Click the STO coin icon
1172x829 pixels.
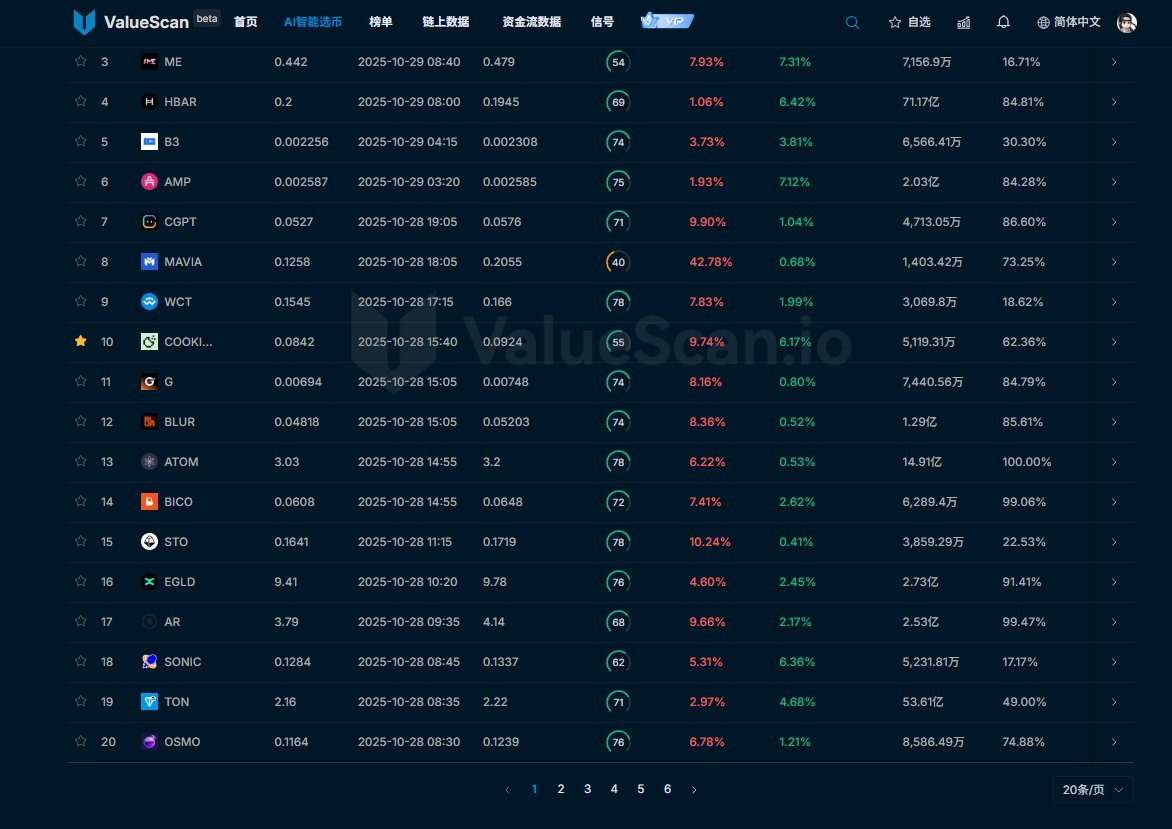(149, 542)
